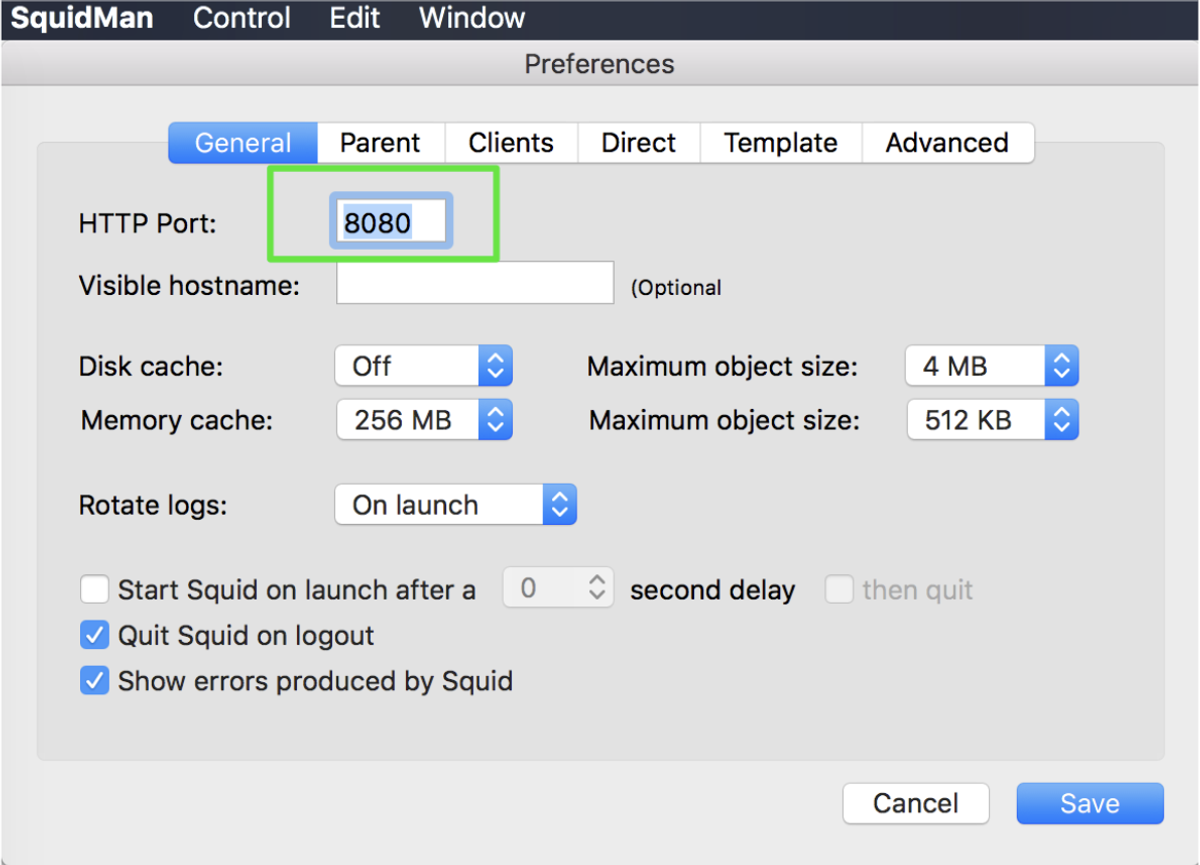Open the Control menu

[242, 18]
